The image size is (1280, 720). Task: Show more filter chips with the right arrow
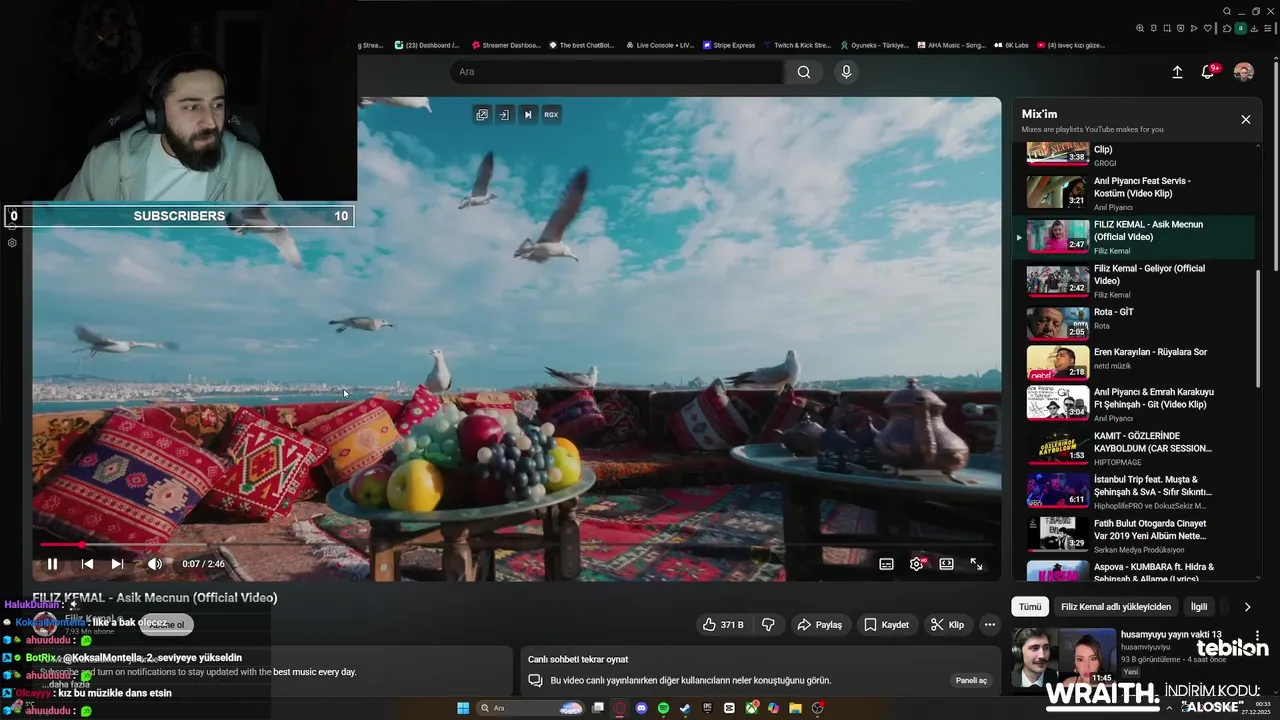(1247, 607)
